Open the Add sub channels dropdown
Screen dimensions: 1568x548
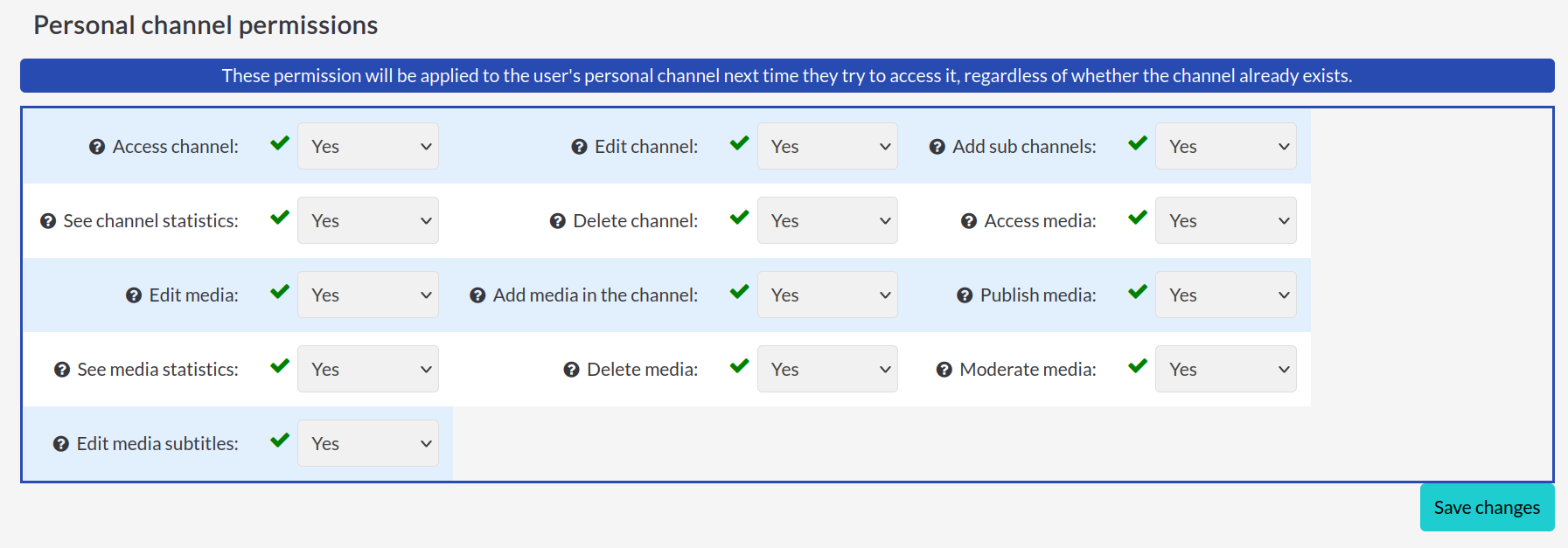(1226, 146)
